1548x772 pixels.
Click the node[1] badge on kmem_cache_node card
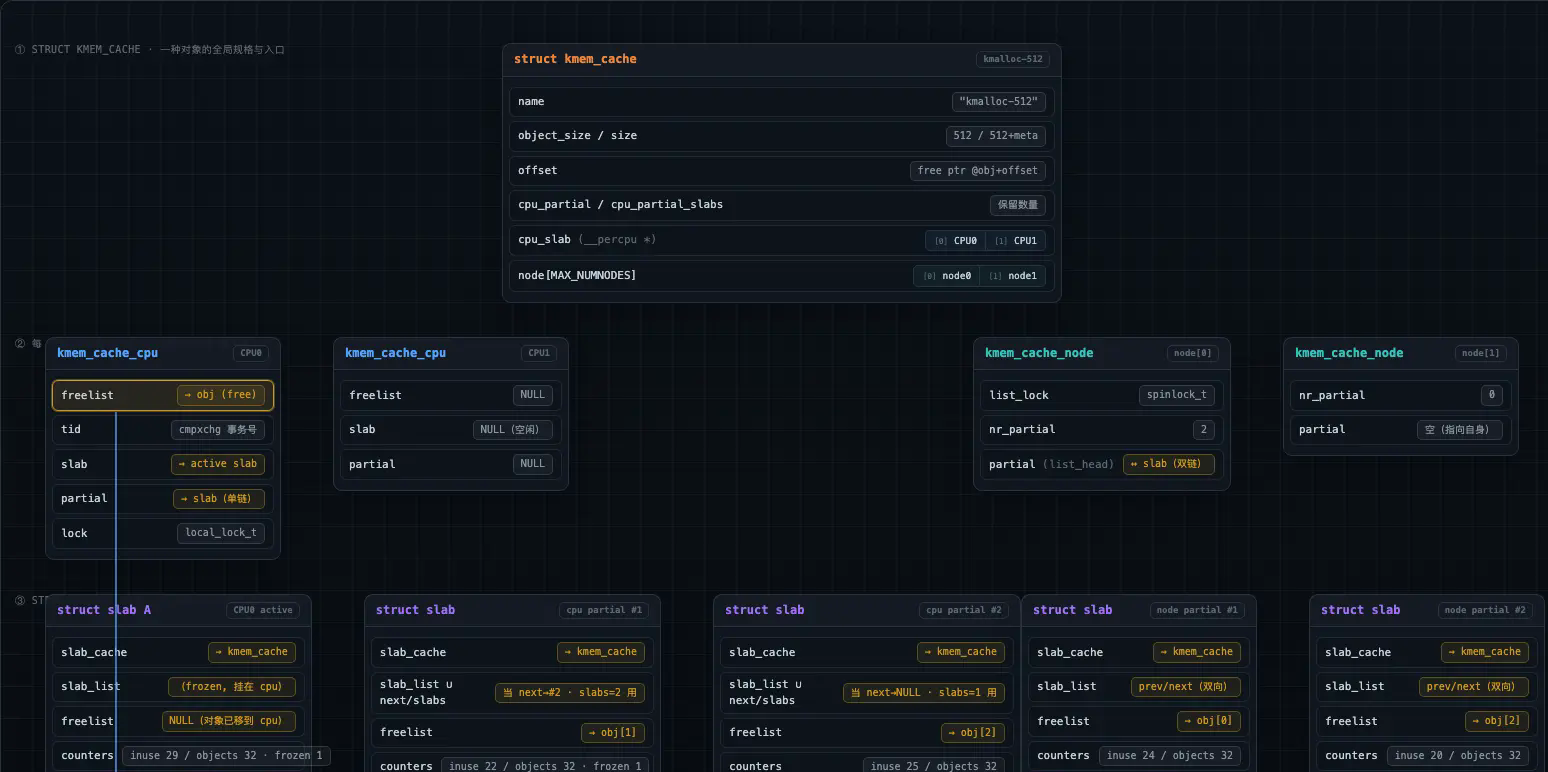pyautogui.click(x=1481, y=353)
